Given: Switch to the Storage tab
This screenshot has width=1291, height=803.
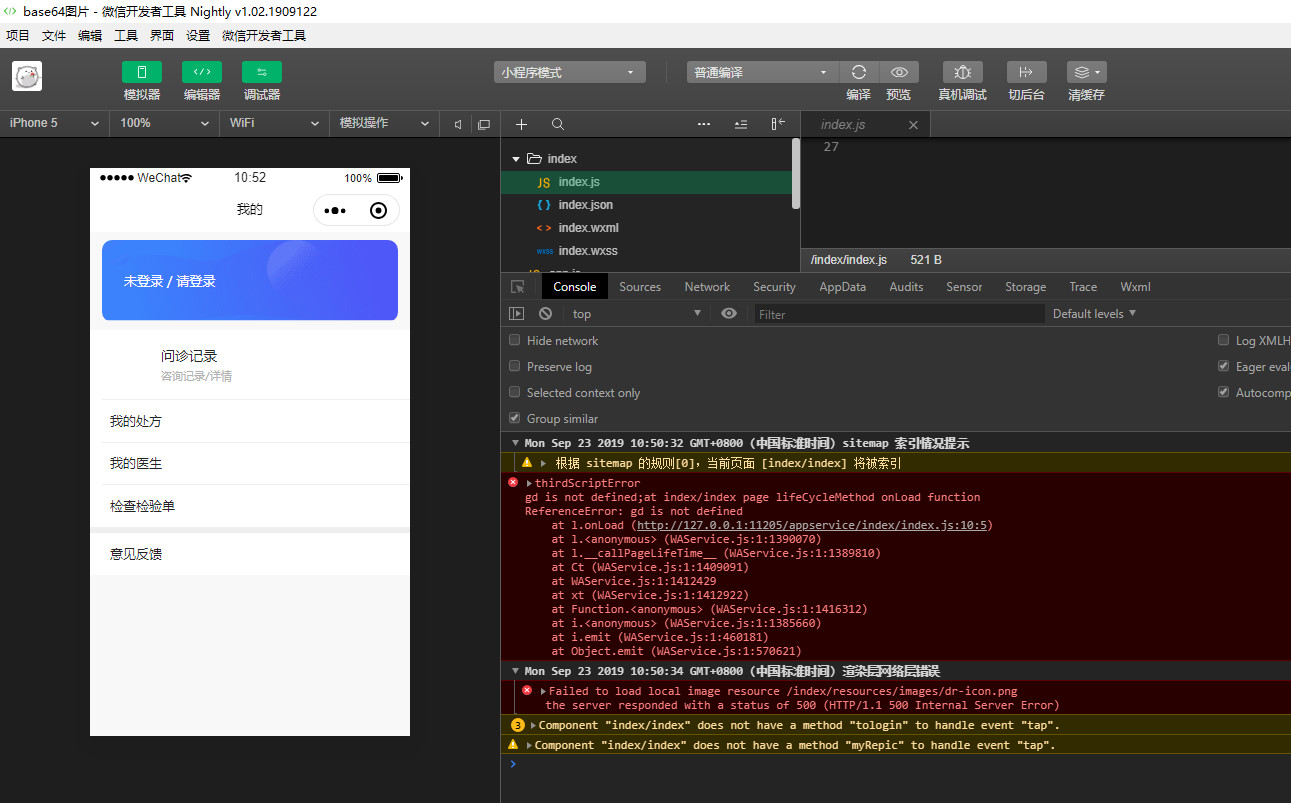Looking at the screenshot, I should tap(1025, 287).
